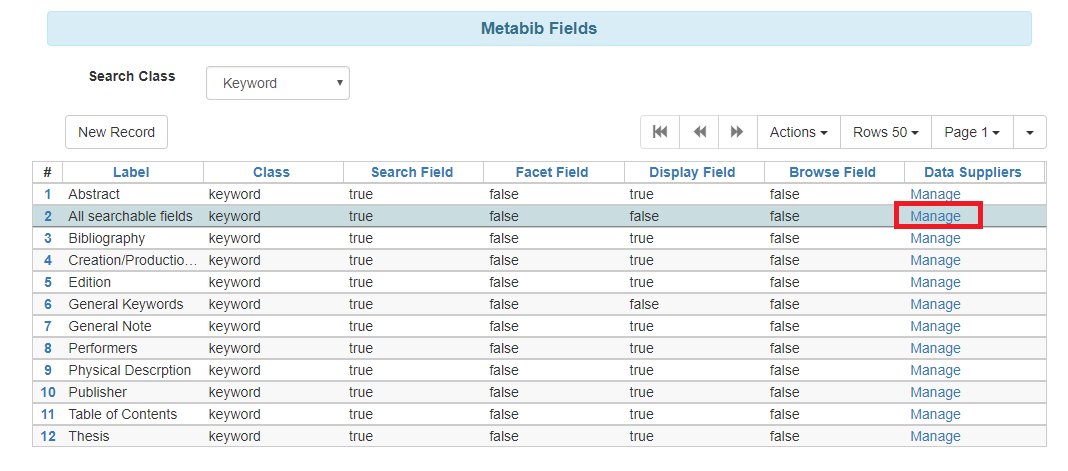1068x471 pixels.
Task: Click Manage for the Publisher row
Action: click(935, 392)
